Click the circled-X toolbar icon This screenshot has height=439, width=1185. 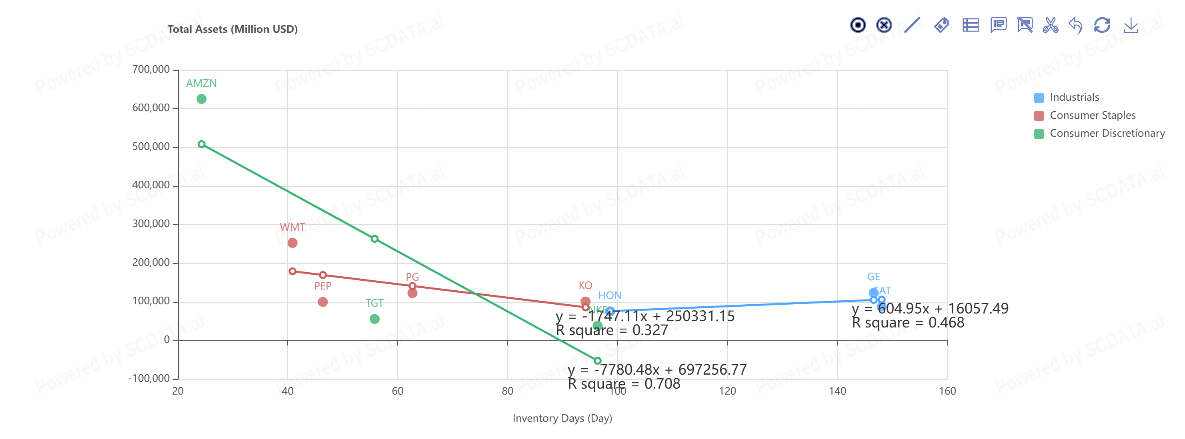pyautogui.click(x=884, y=25)
